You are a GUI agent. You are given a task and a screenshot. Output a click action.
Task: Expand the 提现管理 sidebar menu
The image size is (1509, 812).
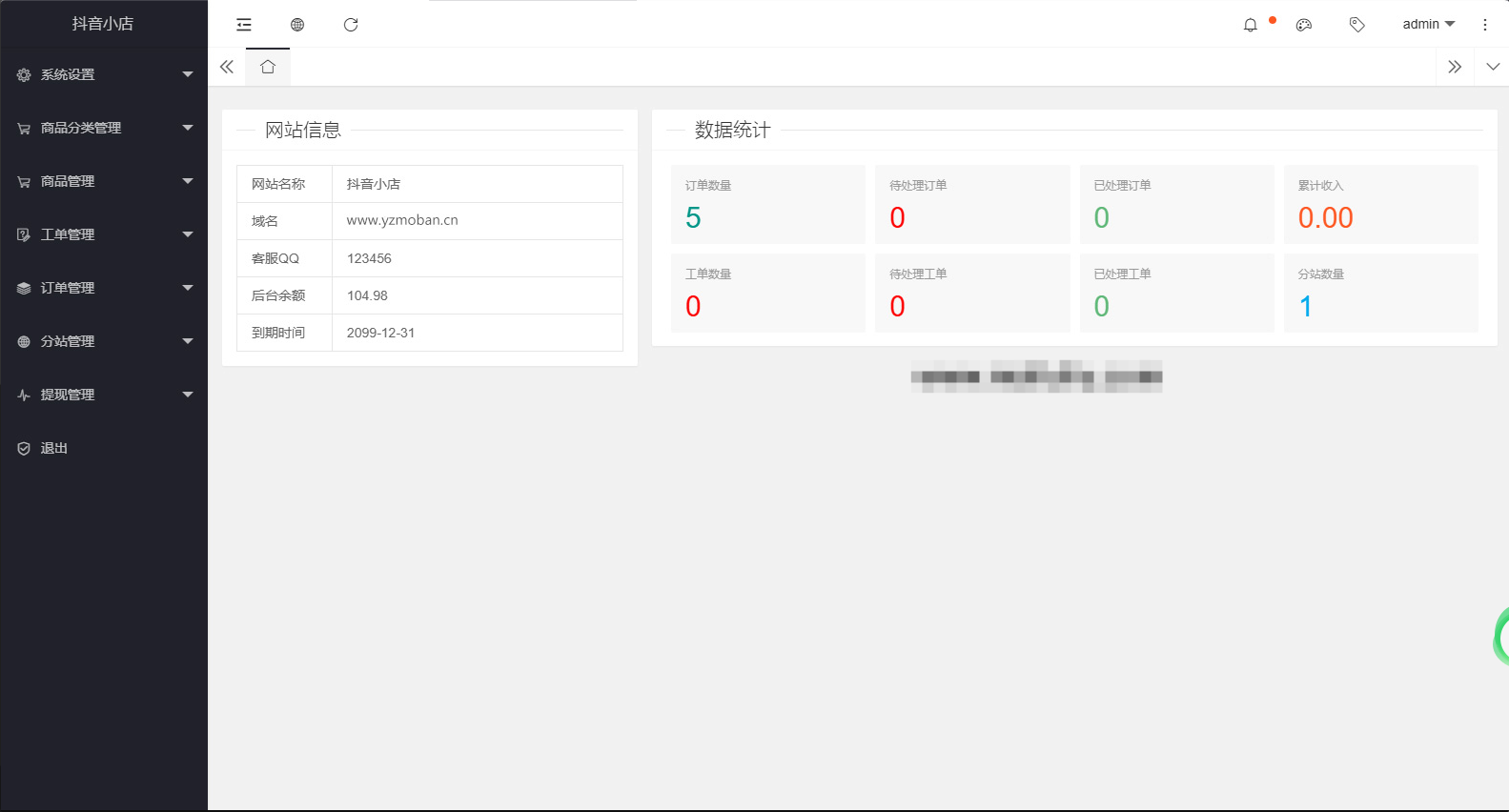pos(104,395)
